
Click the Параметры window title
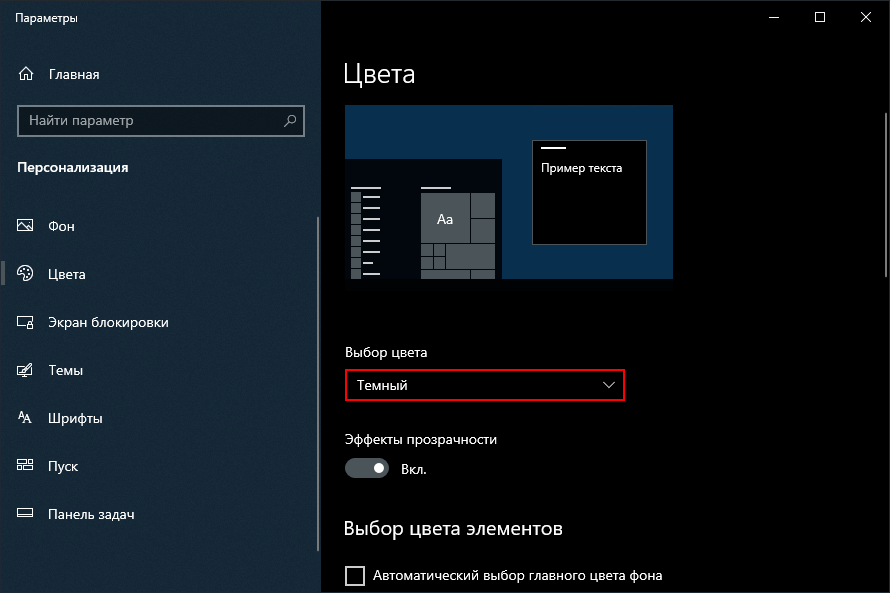point(46,18)
